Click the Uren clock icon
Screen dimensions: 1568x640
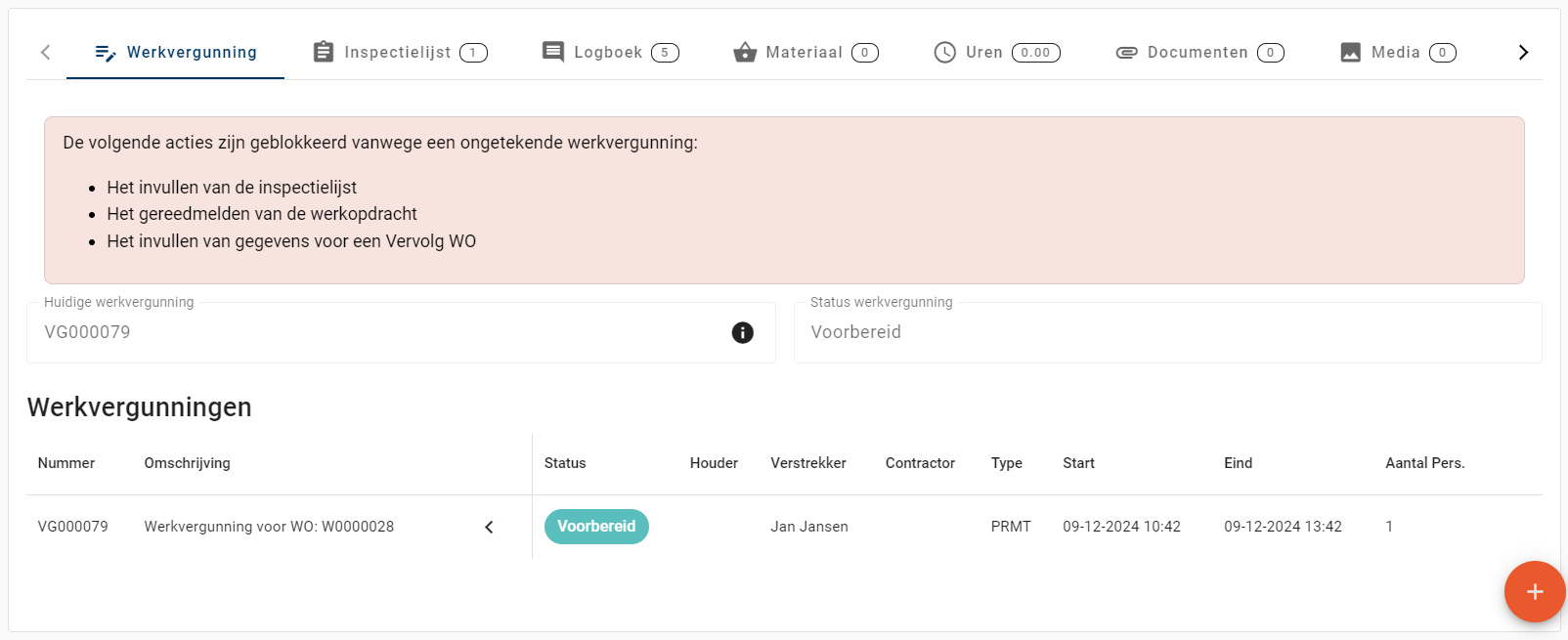click(944, 53)
